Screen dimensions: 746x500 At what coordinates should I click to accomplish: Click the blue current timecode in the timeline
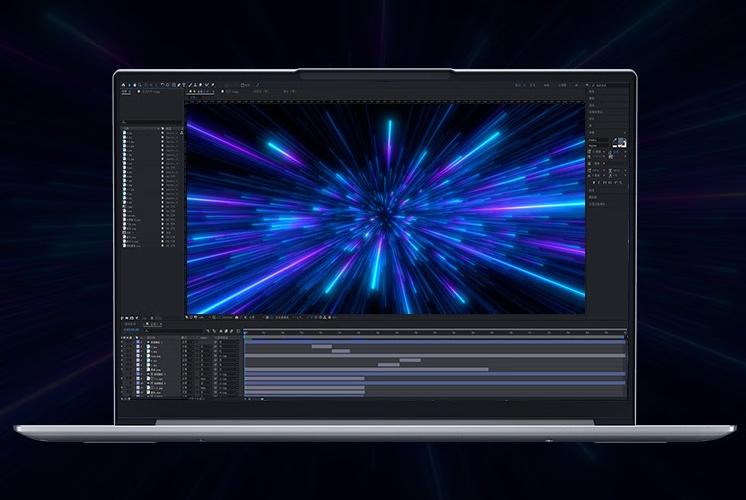pyautogui.click(x=132, y=330)
